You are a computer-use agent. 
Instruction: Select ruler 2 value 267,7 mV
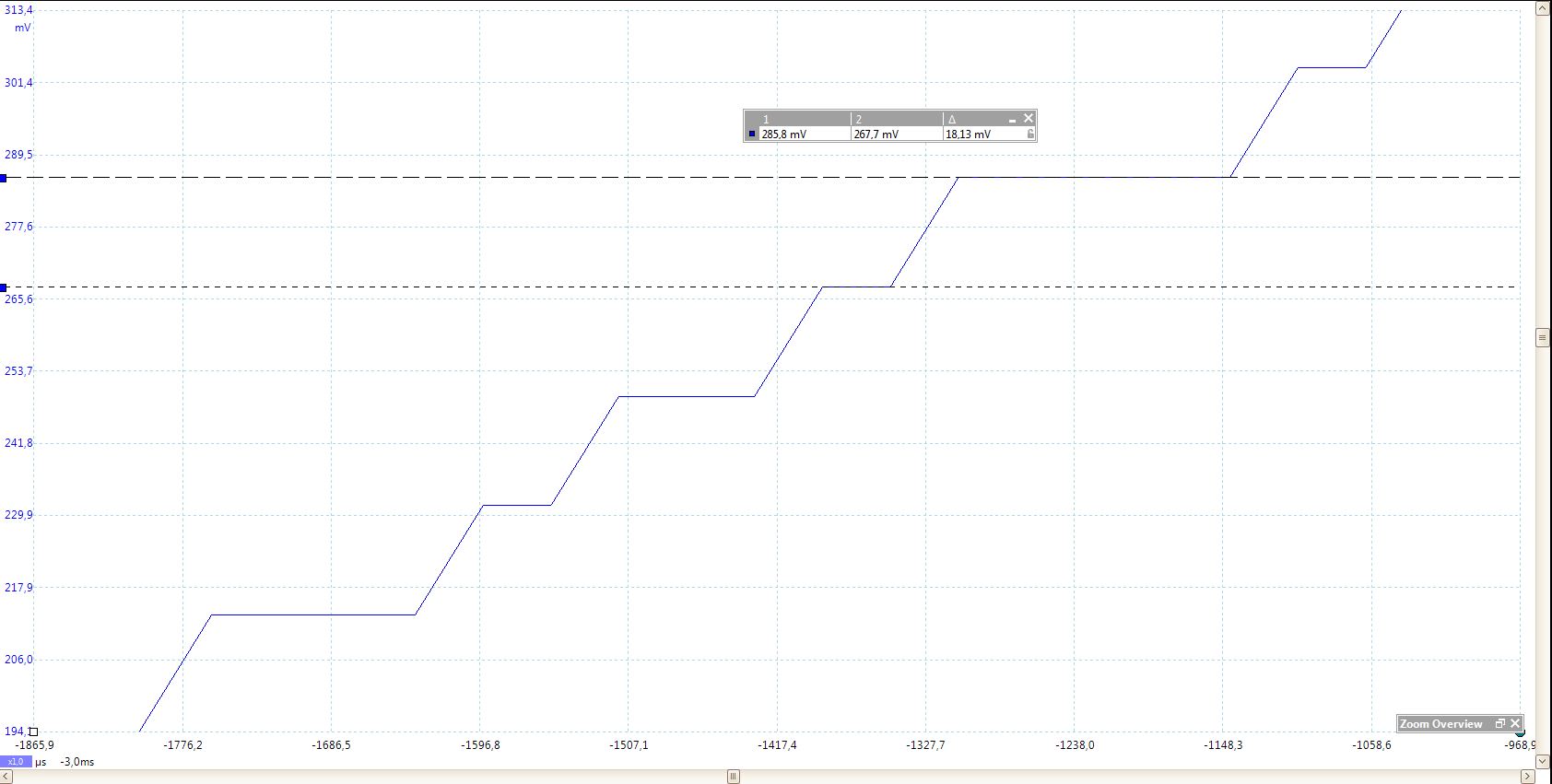(876, 135)
